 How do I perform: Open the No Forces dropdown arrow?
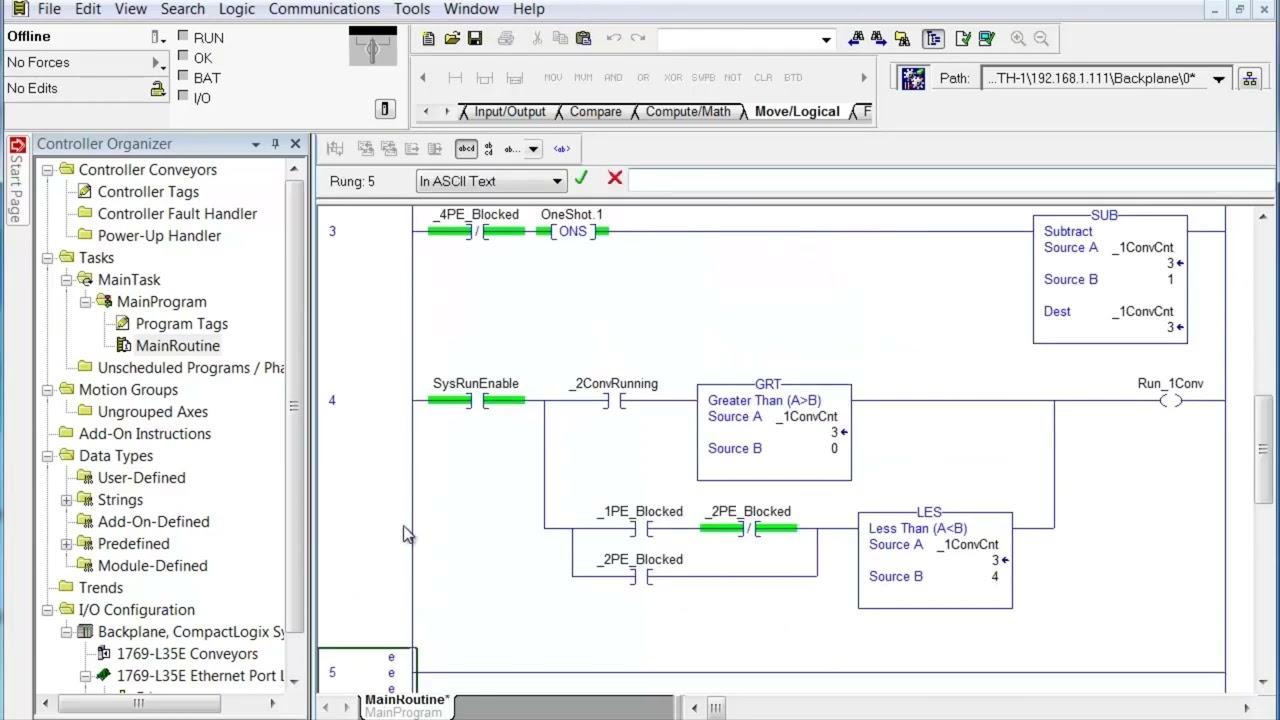[157, 63]
